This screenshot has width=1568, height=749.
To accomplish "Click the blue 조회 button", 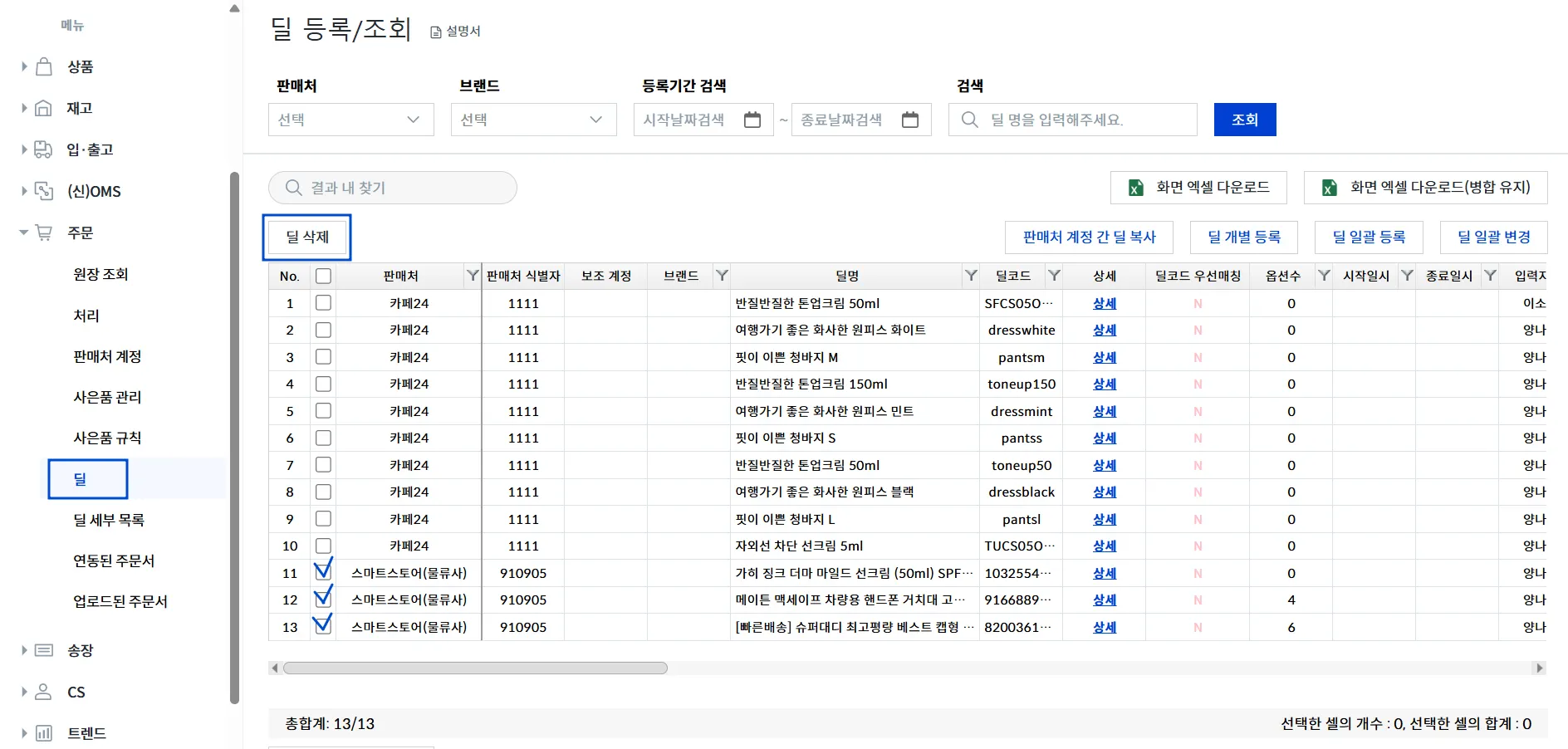I will click(1244, 120).
